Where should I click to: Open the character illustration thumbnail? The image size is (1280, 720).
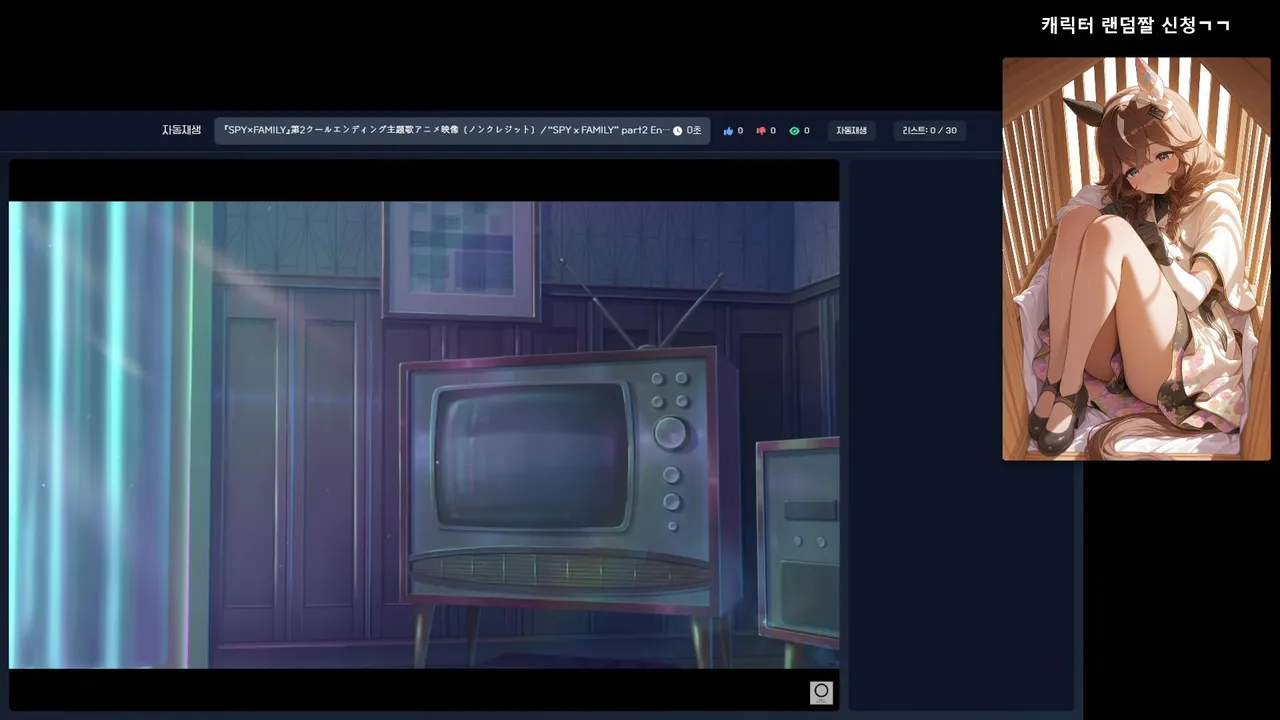(1136, 259)
